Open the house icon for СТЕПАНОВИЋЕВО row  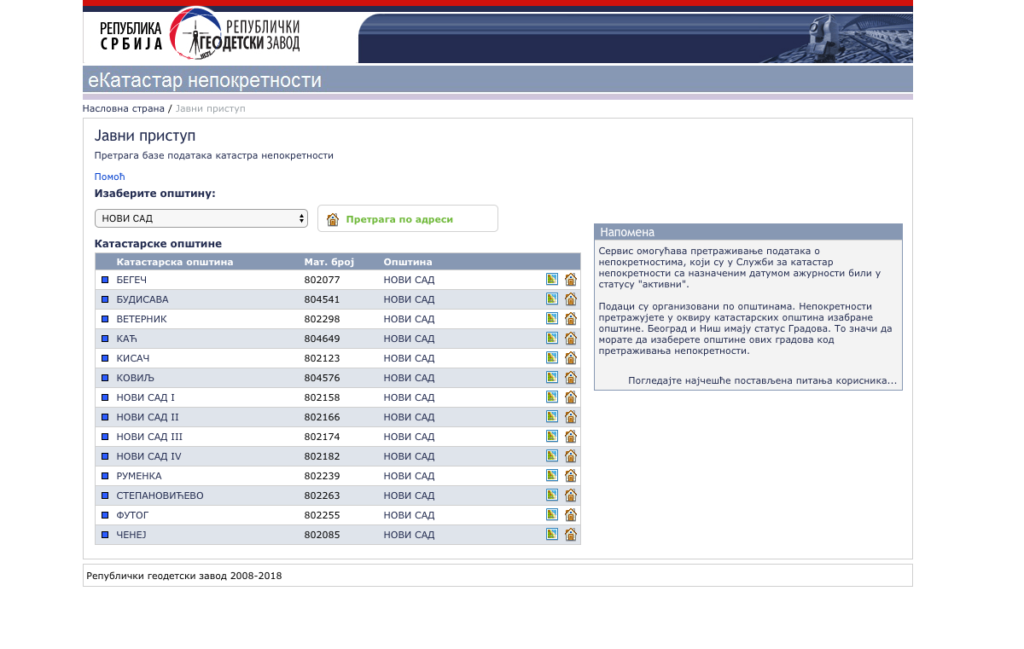(571, 495)
